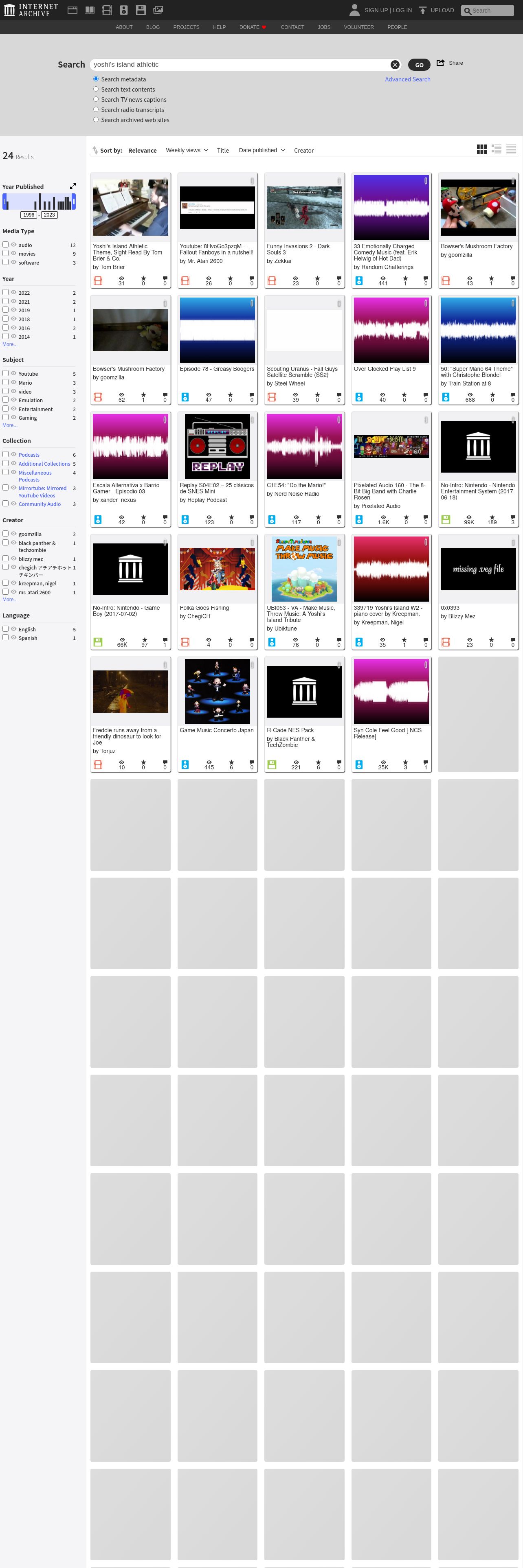Viewport: 523px width, 1568px height.
Task: Click right handle of Year Published slider
Action: [74, 201]
